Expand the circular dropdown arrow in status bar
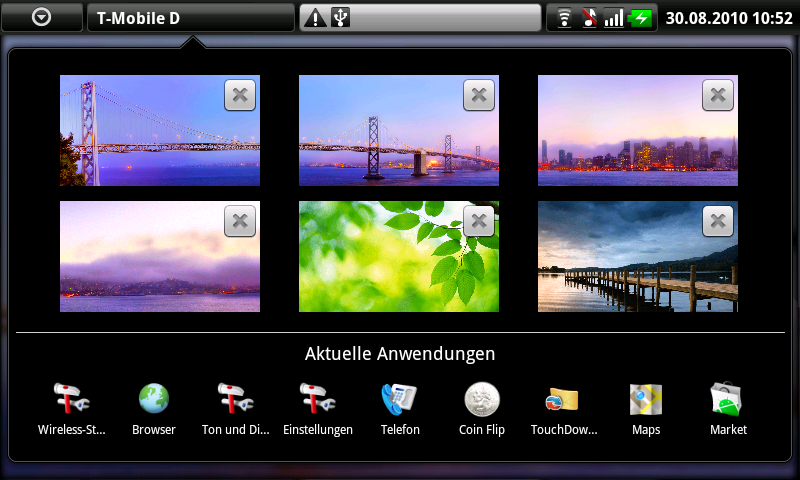The width and height of the screenshot is (800, 480). point(42,17)
